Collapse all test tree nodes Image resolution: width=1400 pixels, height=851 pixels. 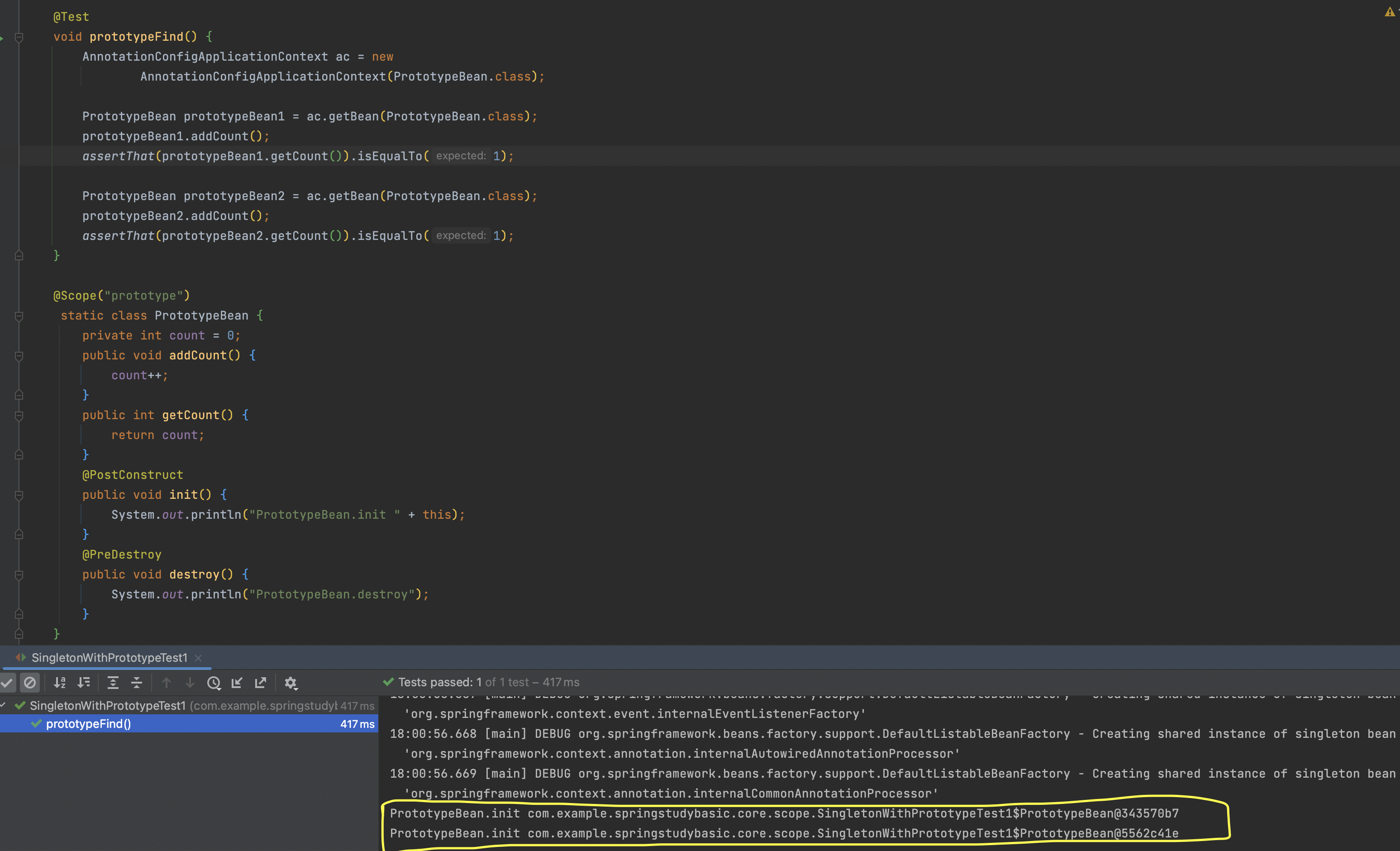(x=136, y=682)
